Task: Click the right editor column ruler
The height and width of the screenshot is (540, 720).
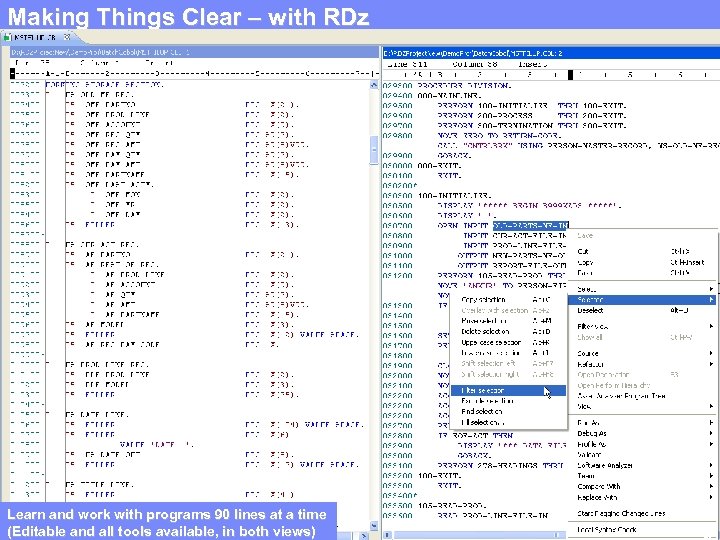Action: click(551, 74)
